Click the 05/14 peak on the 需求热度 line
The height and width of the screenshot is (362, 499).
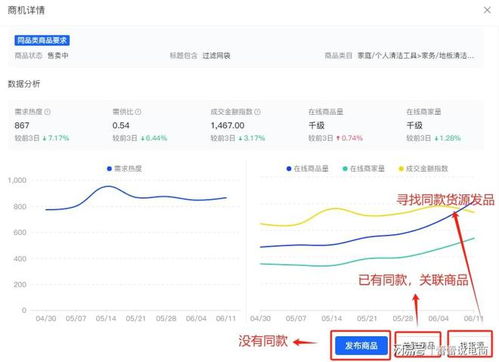pyautogui.click(x=107, y=186)
